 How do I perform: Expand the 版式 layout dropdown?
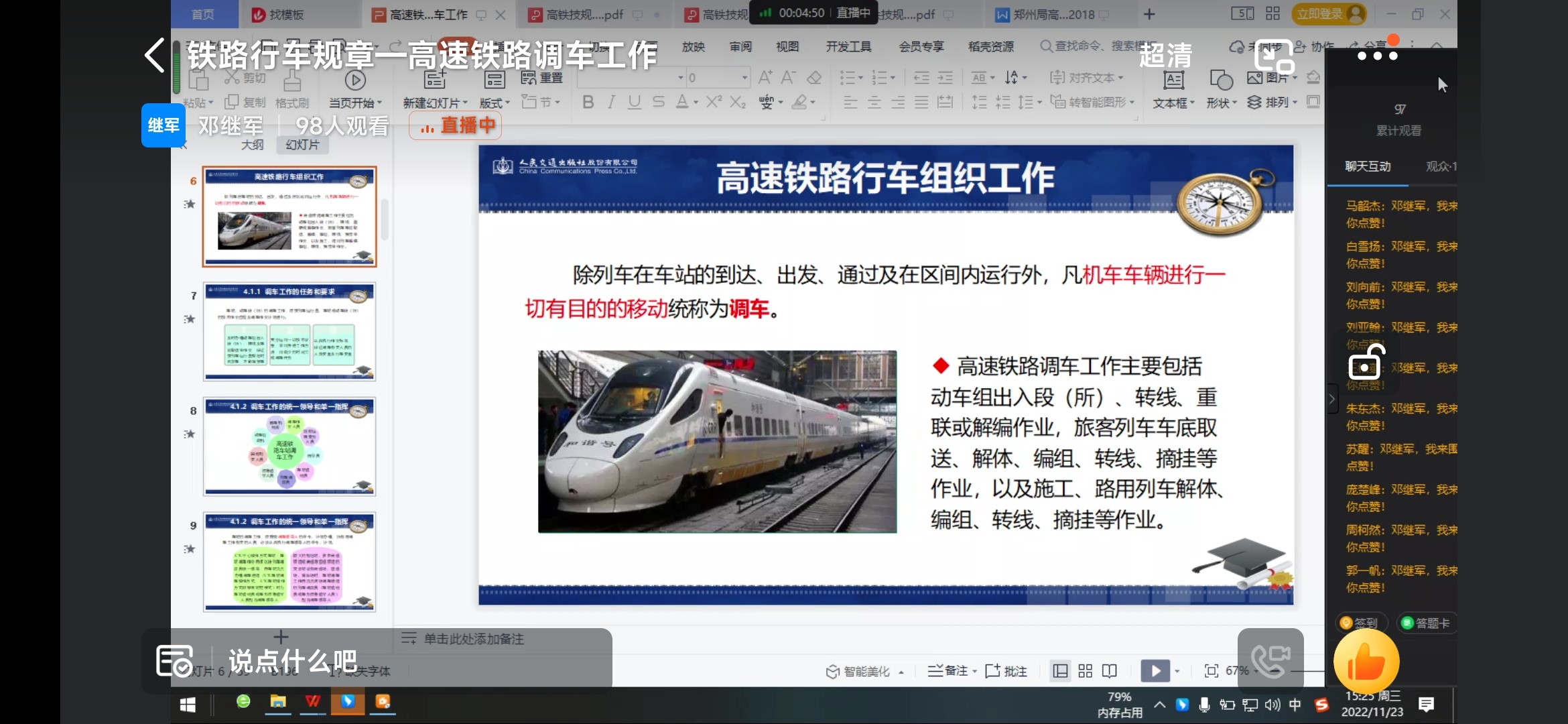(495, 103)
